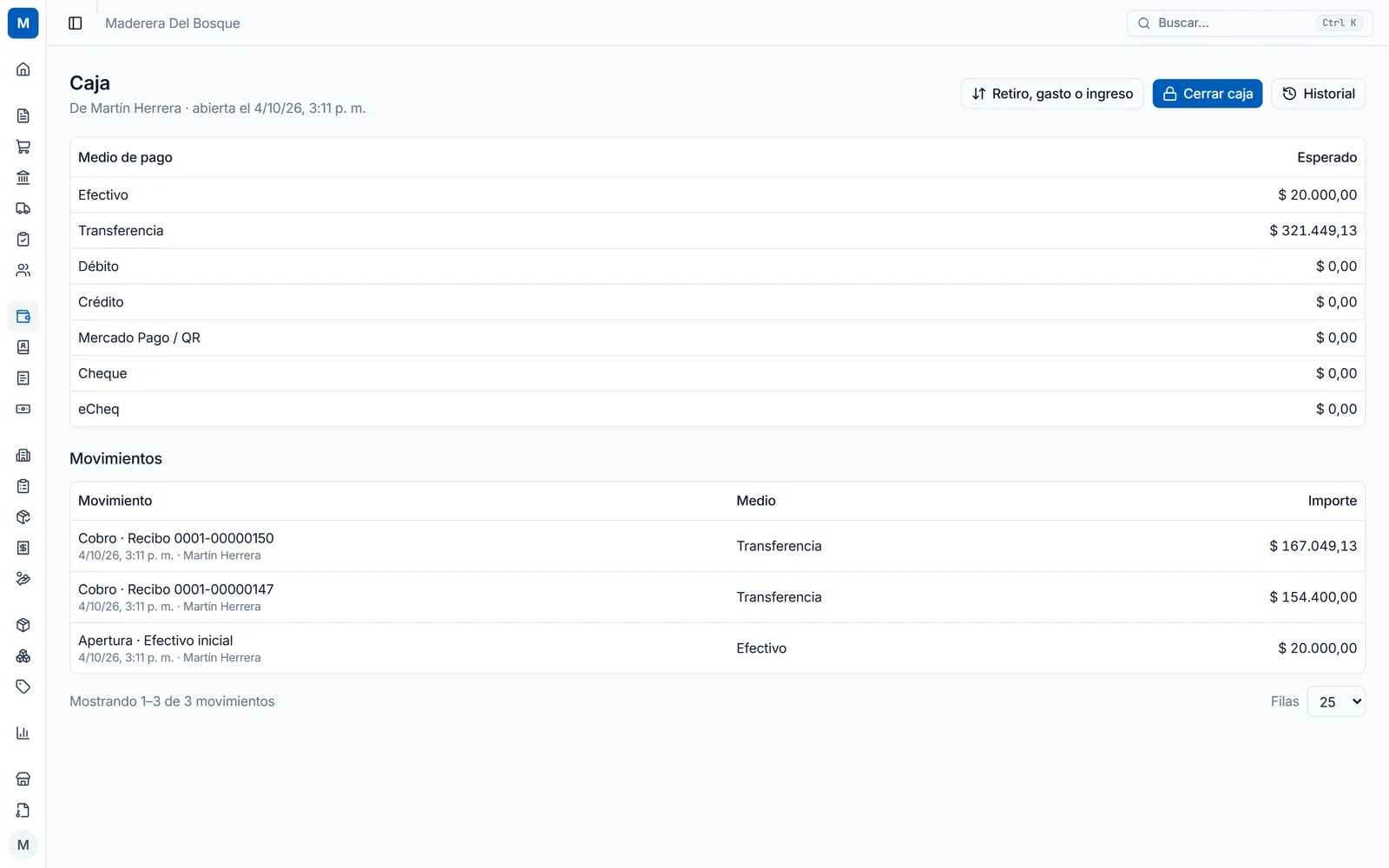Open the M user avatar
This screenshot has height=868, width=1389.
[23, 845]
